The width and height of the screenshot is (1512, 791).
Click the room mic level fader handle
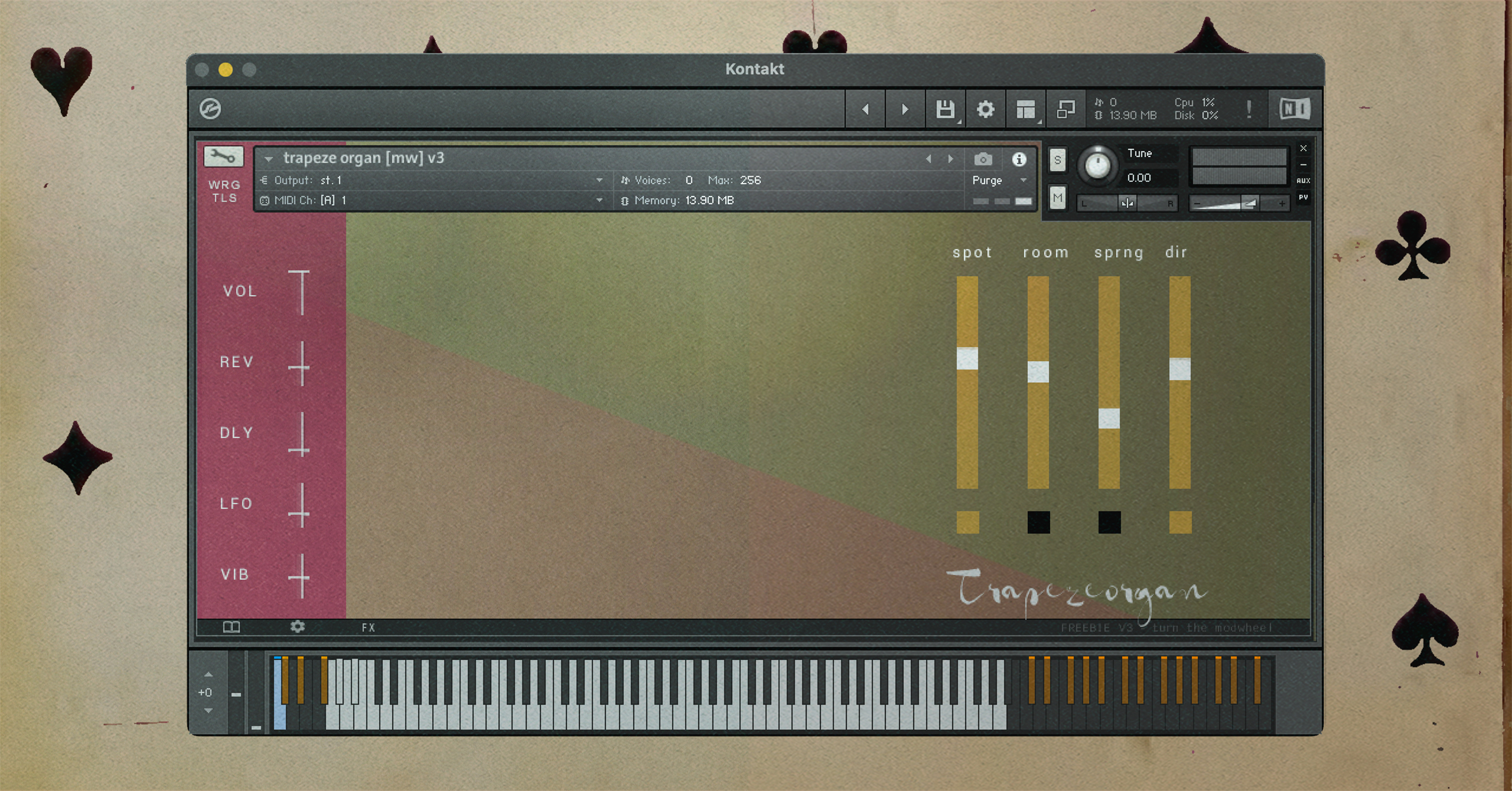coord(1038,372)
